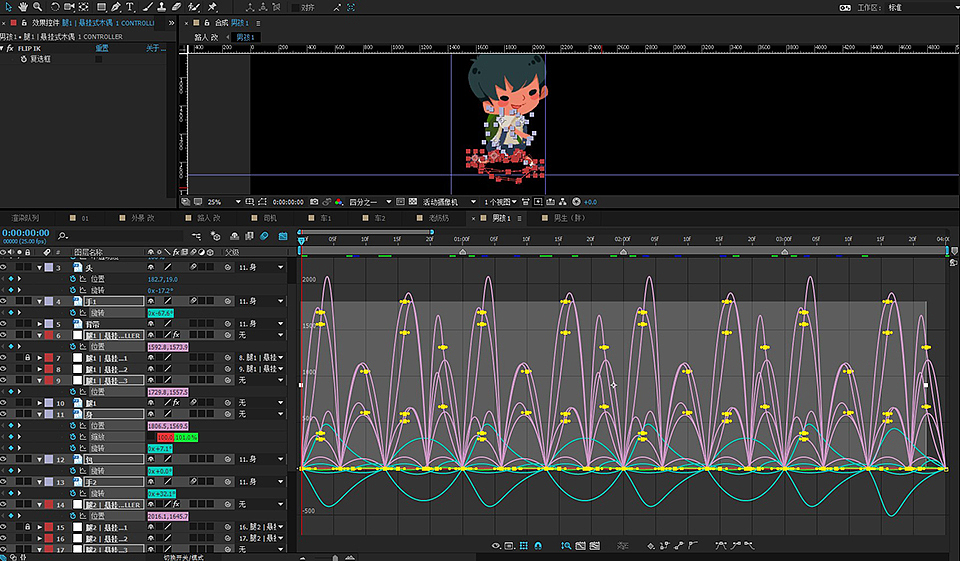Select the Clone Stamp tool
The image size is (960, 561).
click(162, 7)
